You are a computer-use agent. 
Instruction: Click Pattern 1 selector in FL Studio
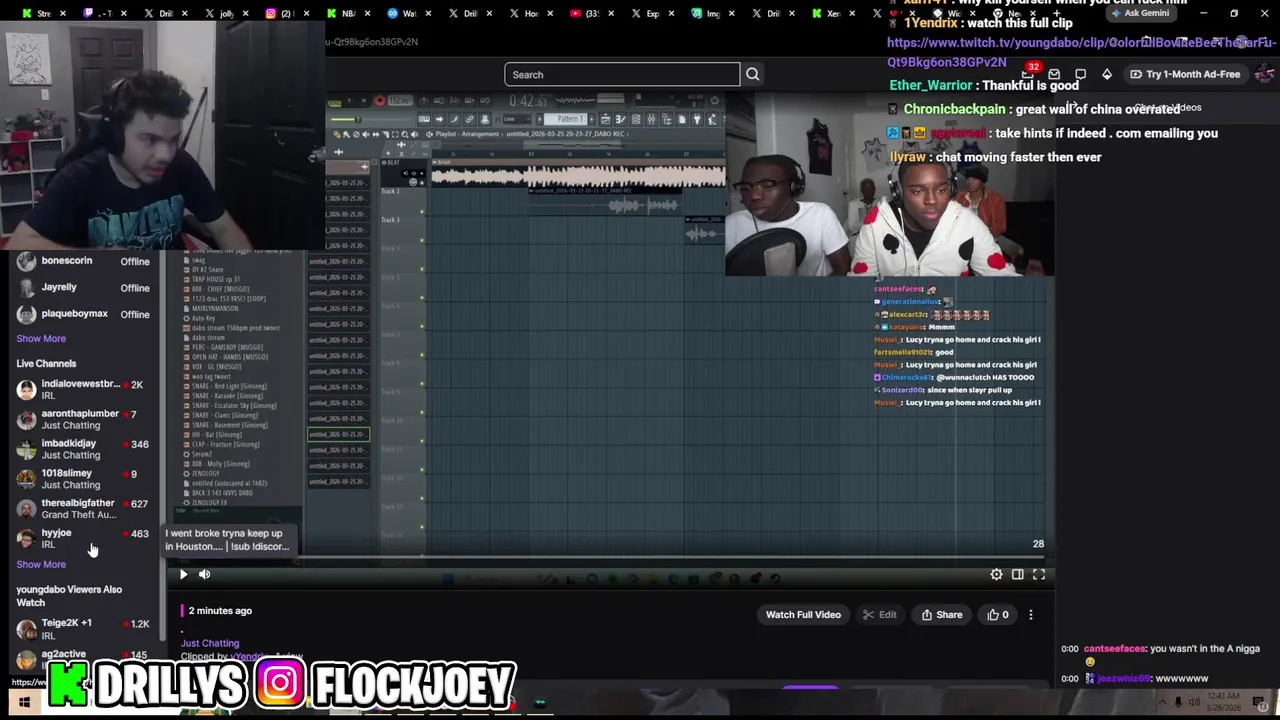tap(568, 119)
